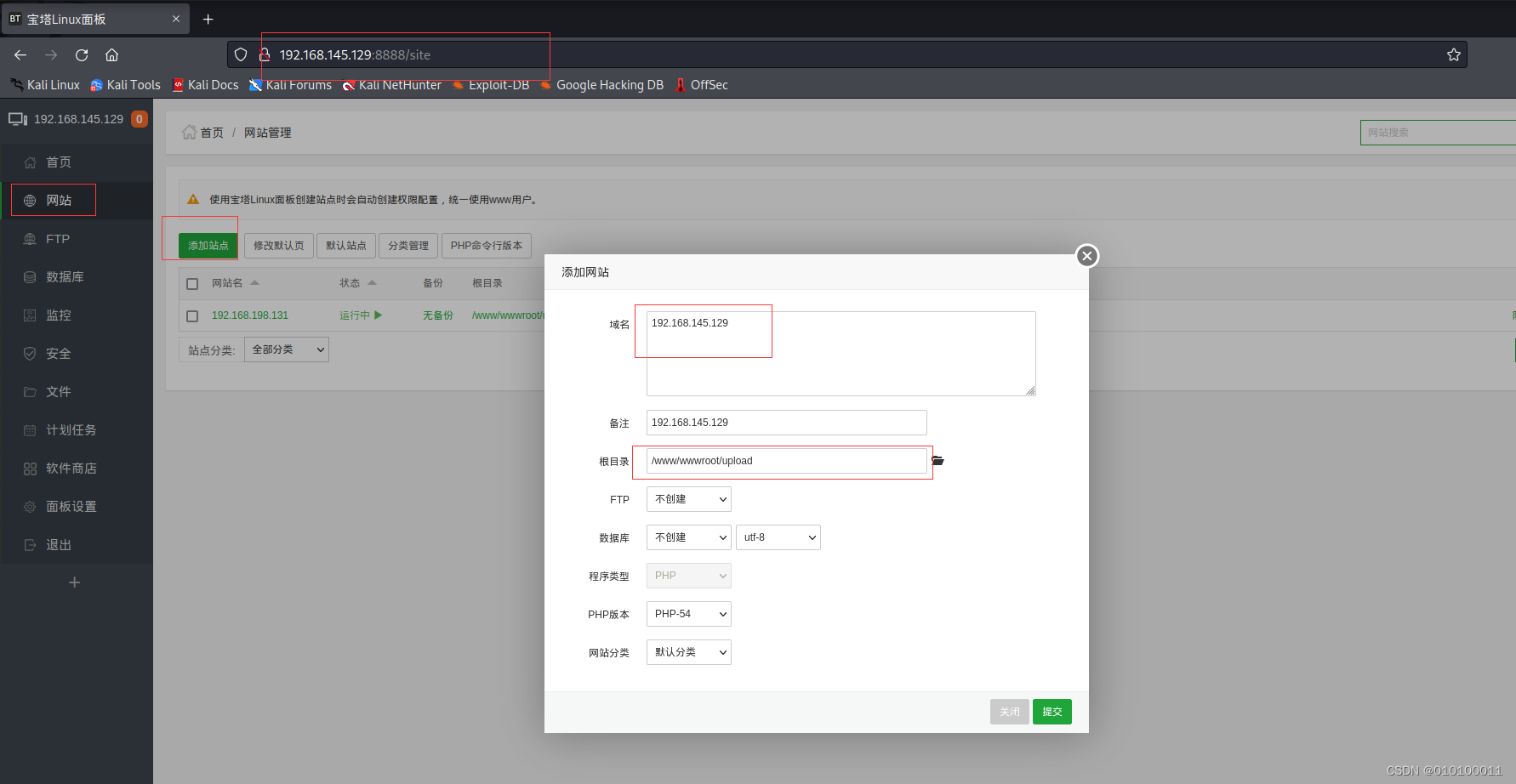Click the 默认站点 button
The width and height of the screenshot is (1516, 784).
tap(346, 246)
